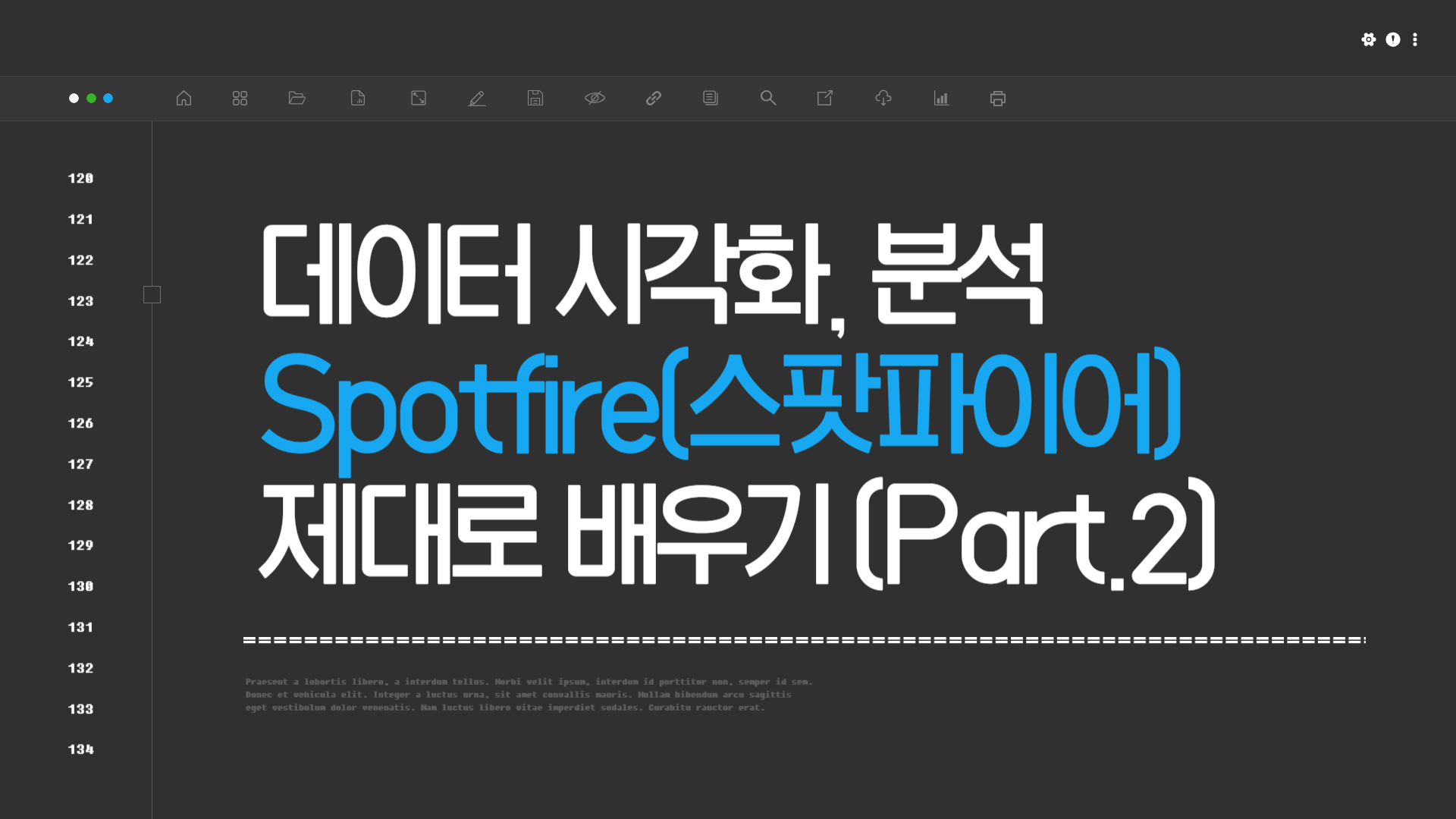Select line number 123
The image size is (1456, 819).
(x=81, y=301)
